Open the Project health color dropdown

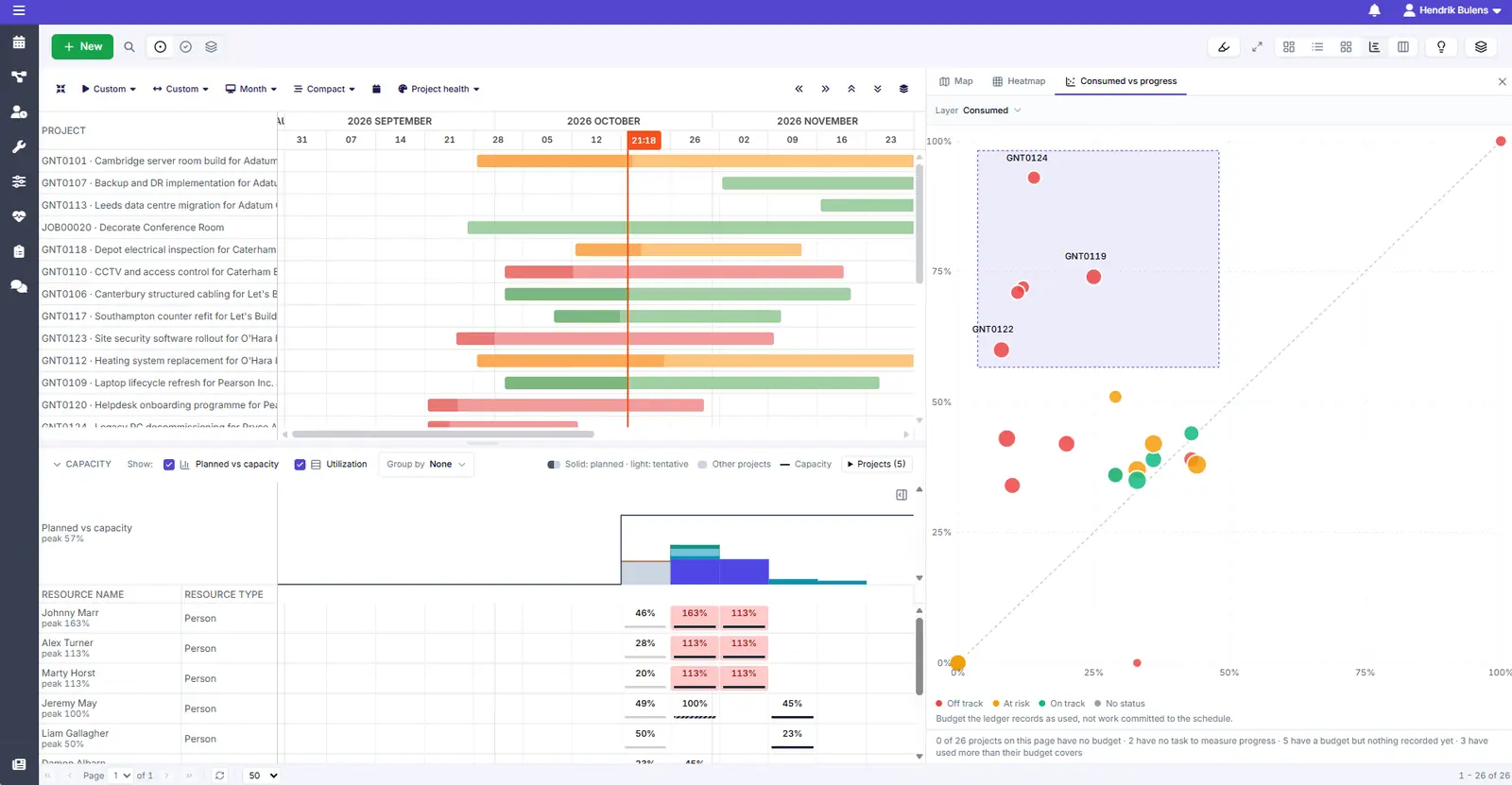click(x=438, y=89)
